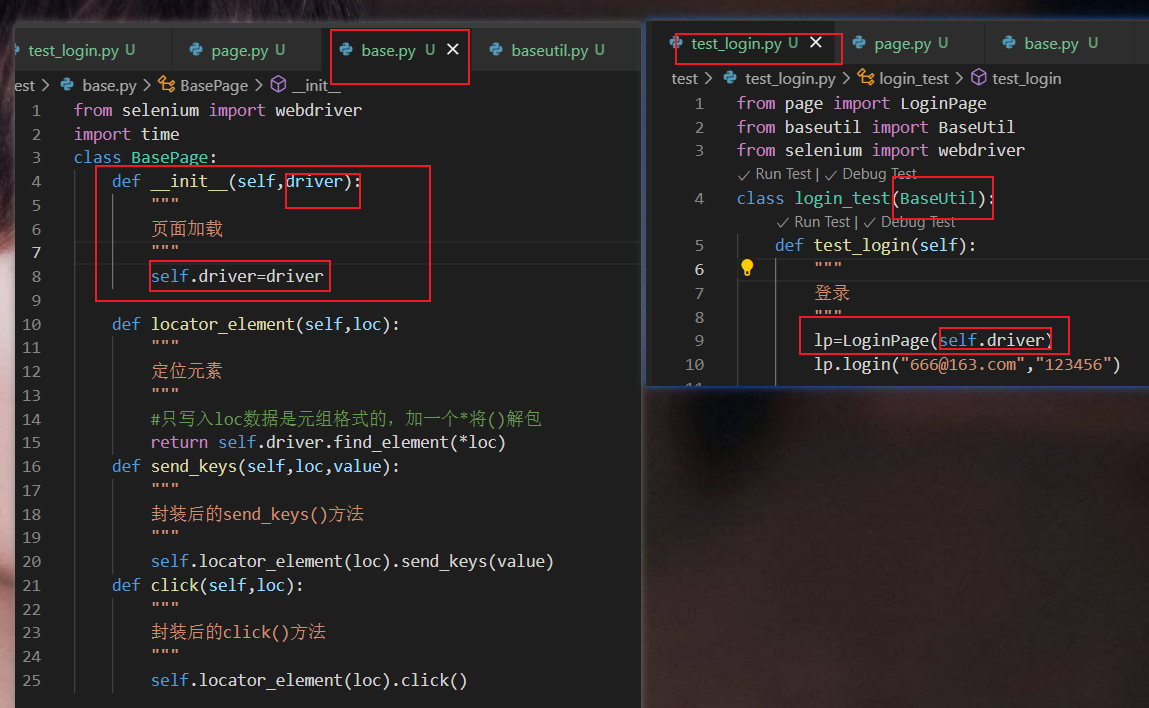Click 'def click(self,loc):' definition
This screenshot has height=708, width=1149.
(x=207, y=585)
